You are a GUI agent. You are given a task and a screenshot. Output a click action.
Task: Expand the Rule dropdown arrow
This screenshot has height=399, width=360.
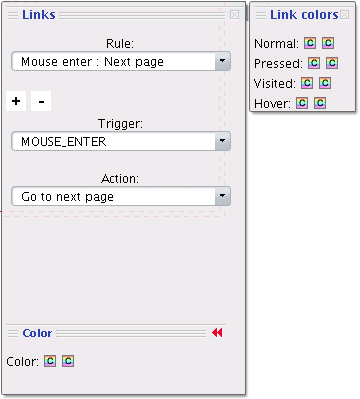pos(222,61)
